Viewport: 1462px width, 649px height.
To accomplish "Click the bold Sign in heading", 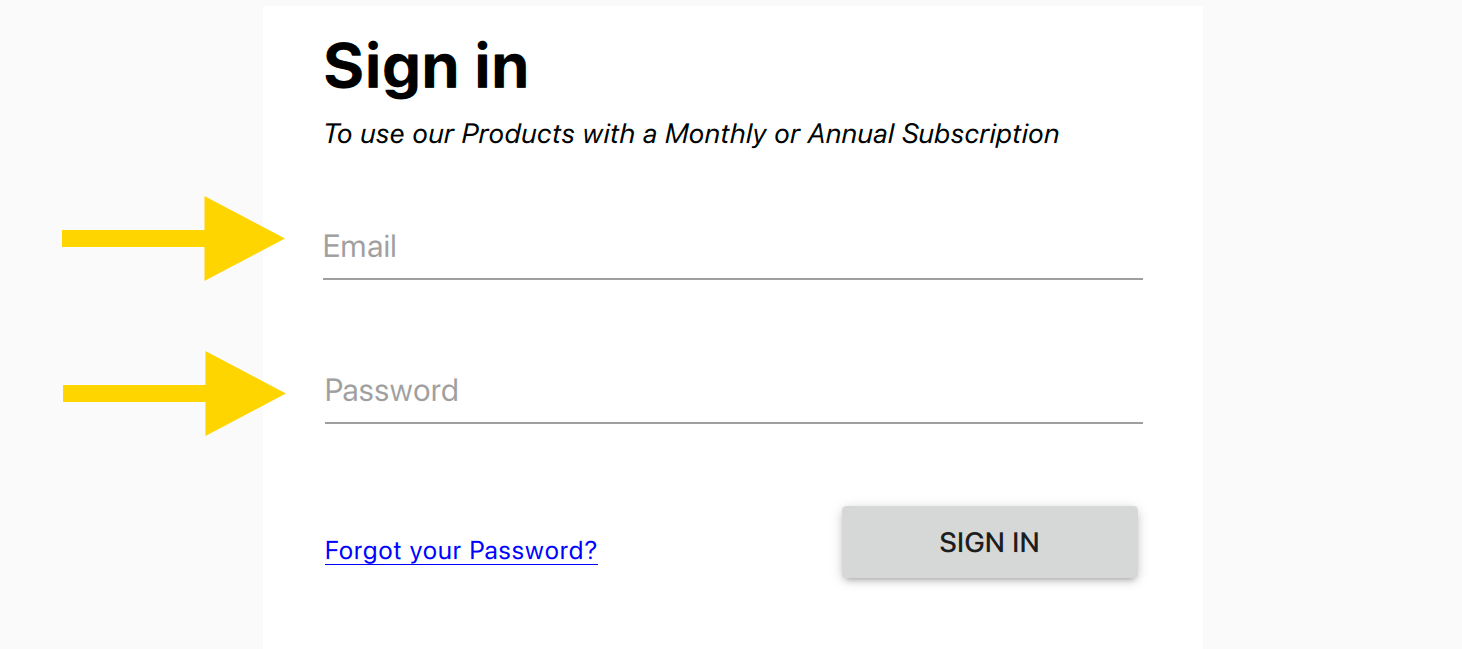I will pos(426,67).
